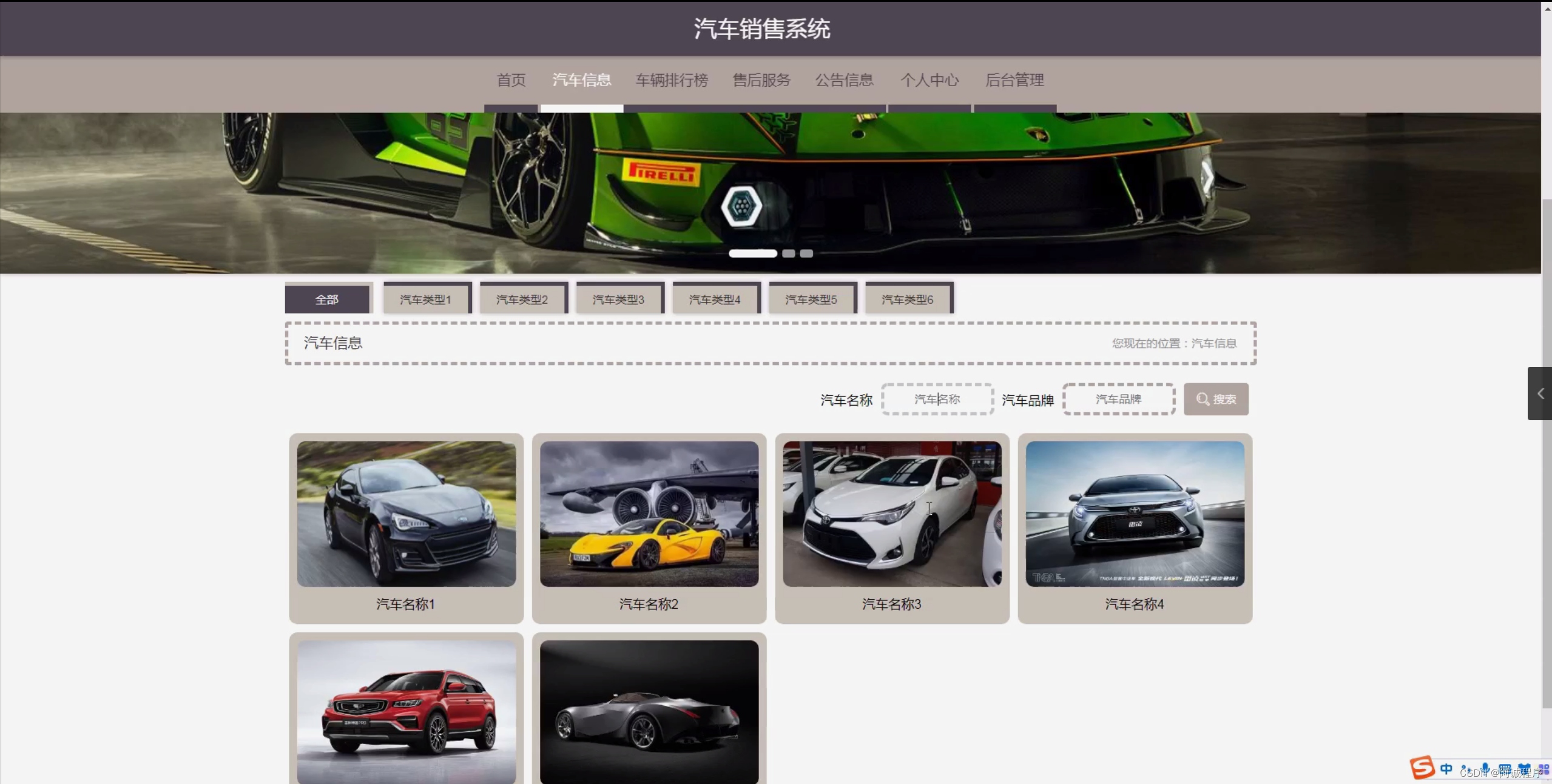Click the Sogou microphone voice input icon

(x=1485, y=768)
